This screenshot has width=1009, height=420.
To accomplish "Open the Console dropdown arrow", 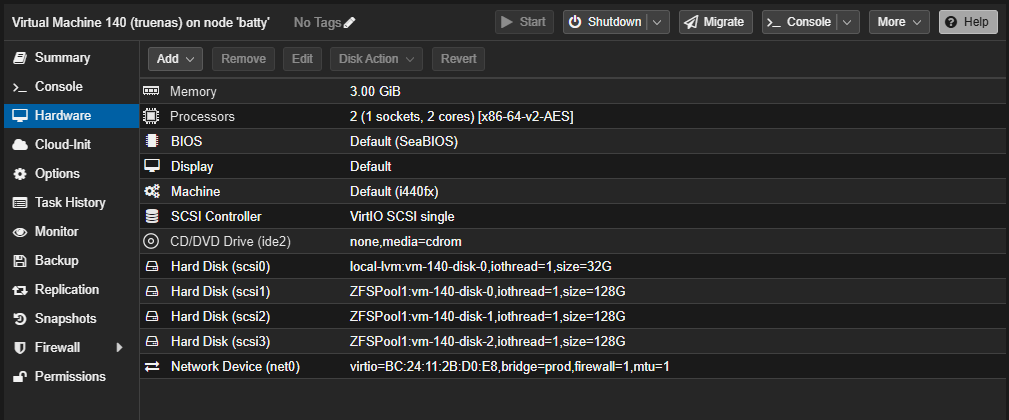I will 848,22.
